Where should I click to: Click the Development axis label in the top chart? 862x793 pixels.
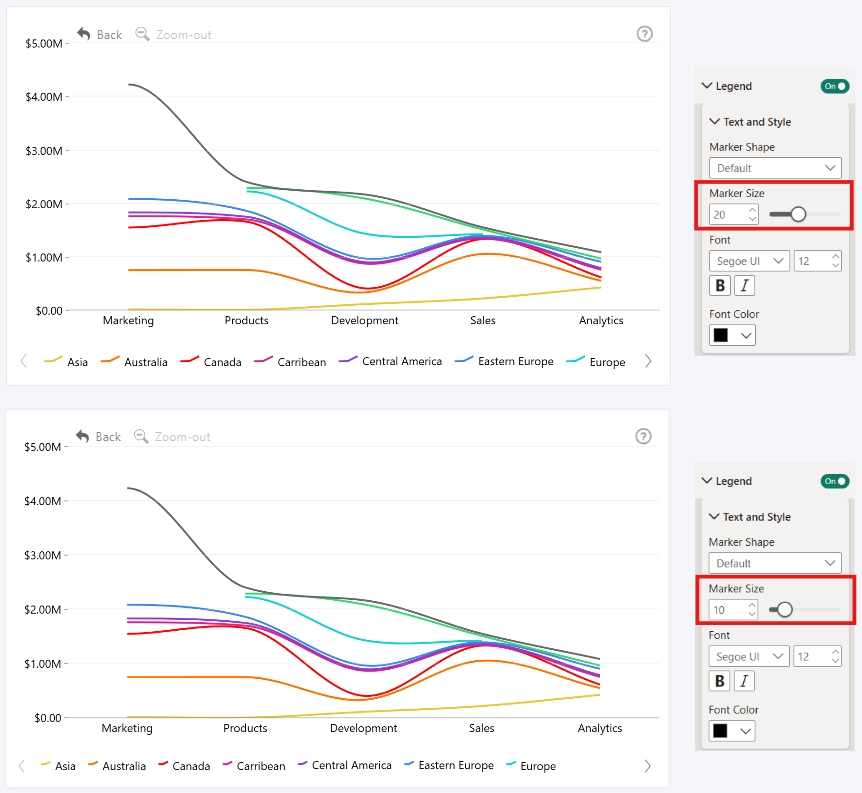pos(364,321)
